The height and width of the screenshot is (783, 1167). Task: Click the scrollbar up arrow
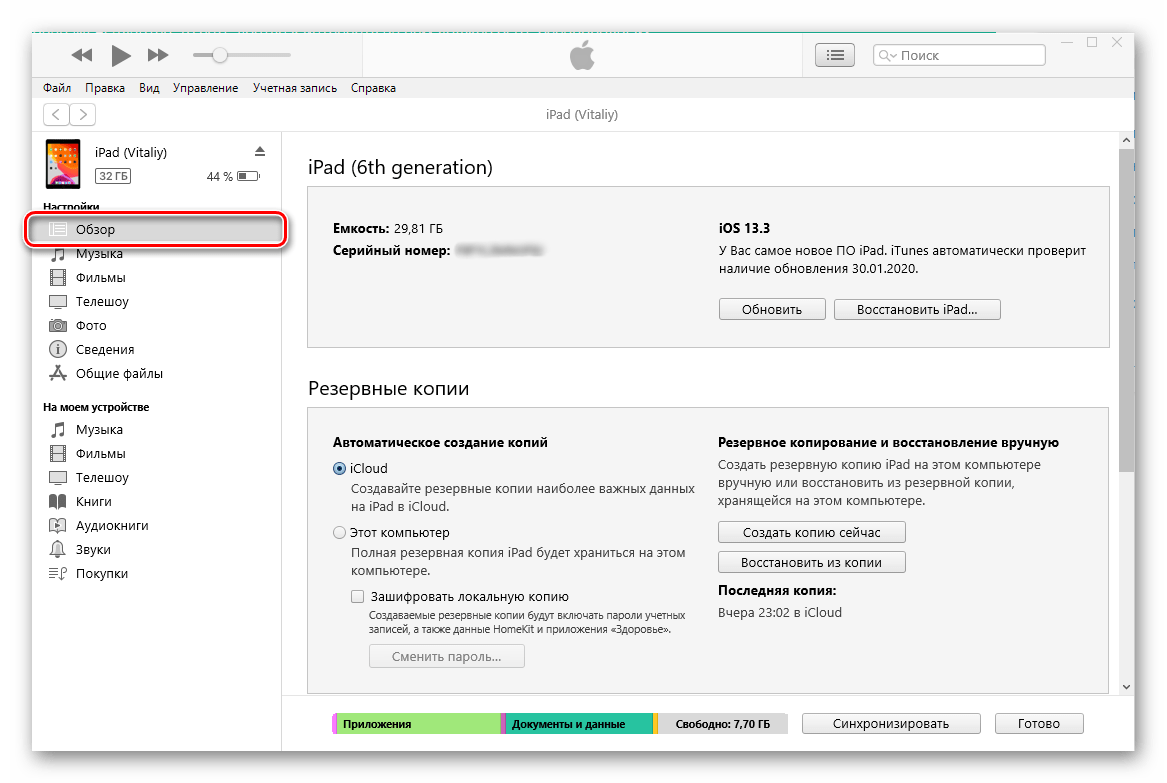coord(1126,140)
